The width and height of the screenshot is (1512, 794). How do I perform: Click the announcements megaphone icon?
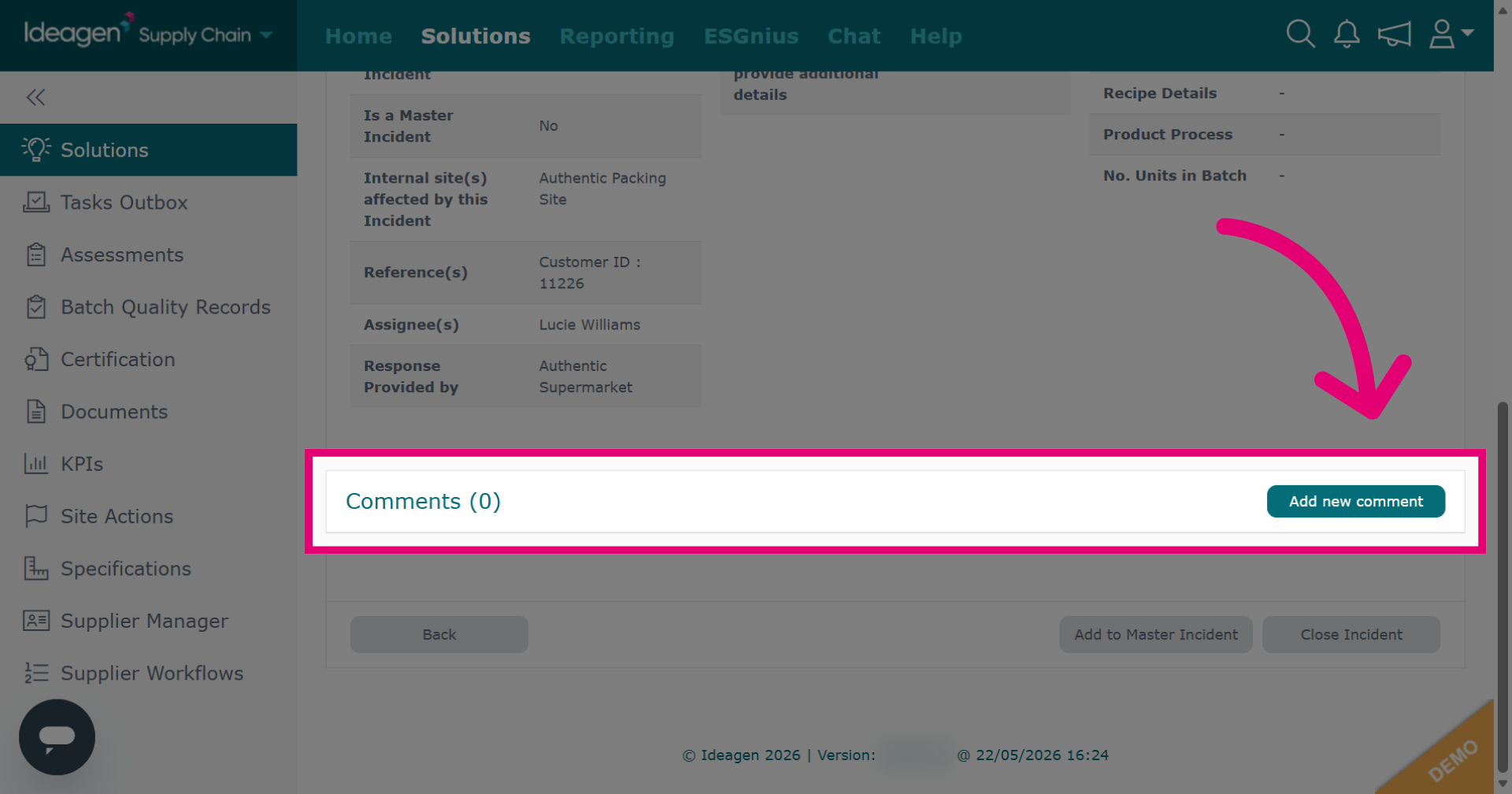[x=1394, y=35]
